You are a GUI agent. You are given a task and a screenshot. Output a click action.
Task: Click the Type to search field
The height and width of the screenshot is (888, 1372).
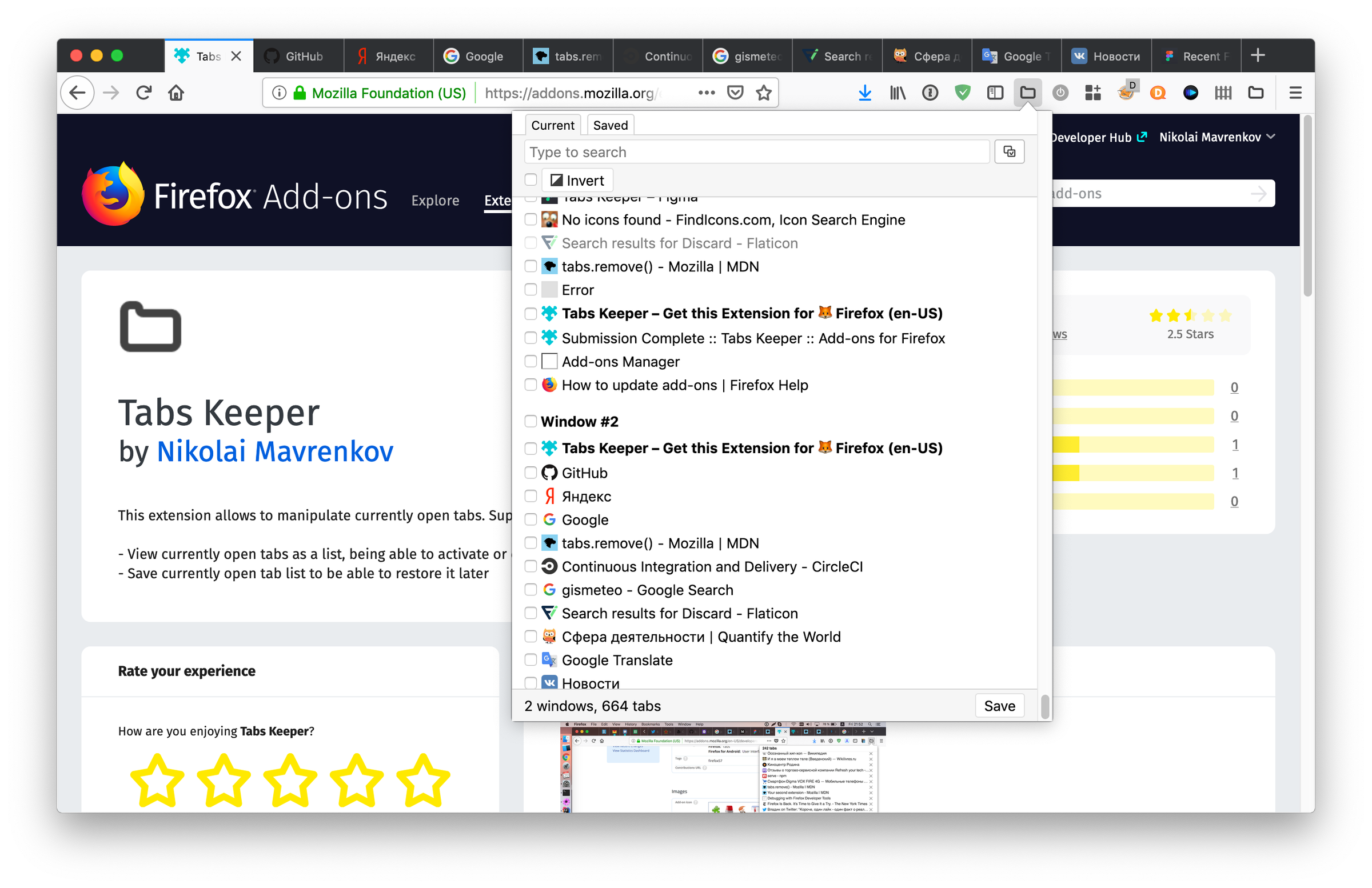(x=757, y=151)
